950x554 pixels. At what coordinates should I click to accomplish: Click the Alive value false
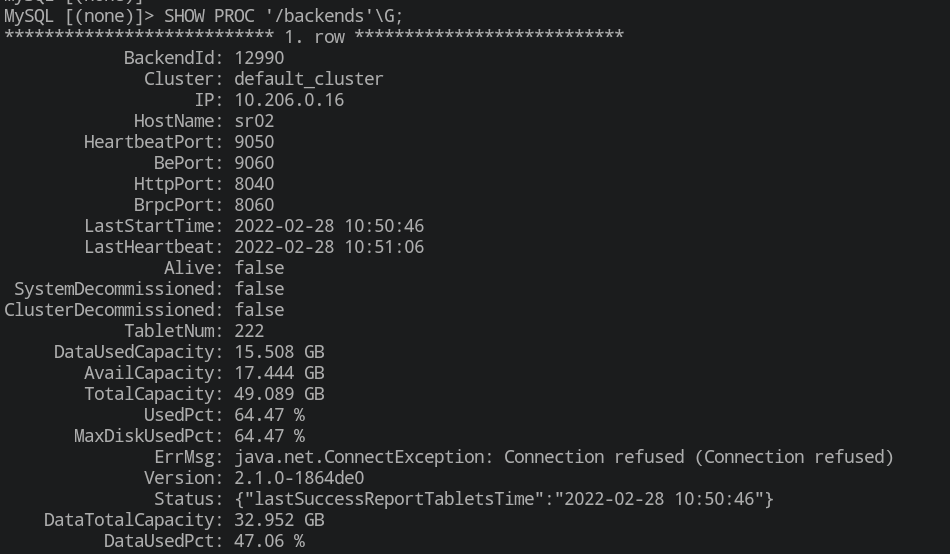point(259,268)
